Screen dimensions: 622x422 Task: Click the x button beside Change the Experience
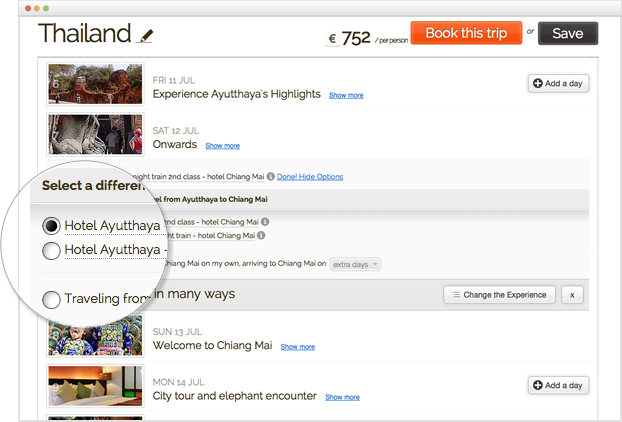point(572,294)
